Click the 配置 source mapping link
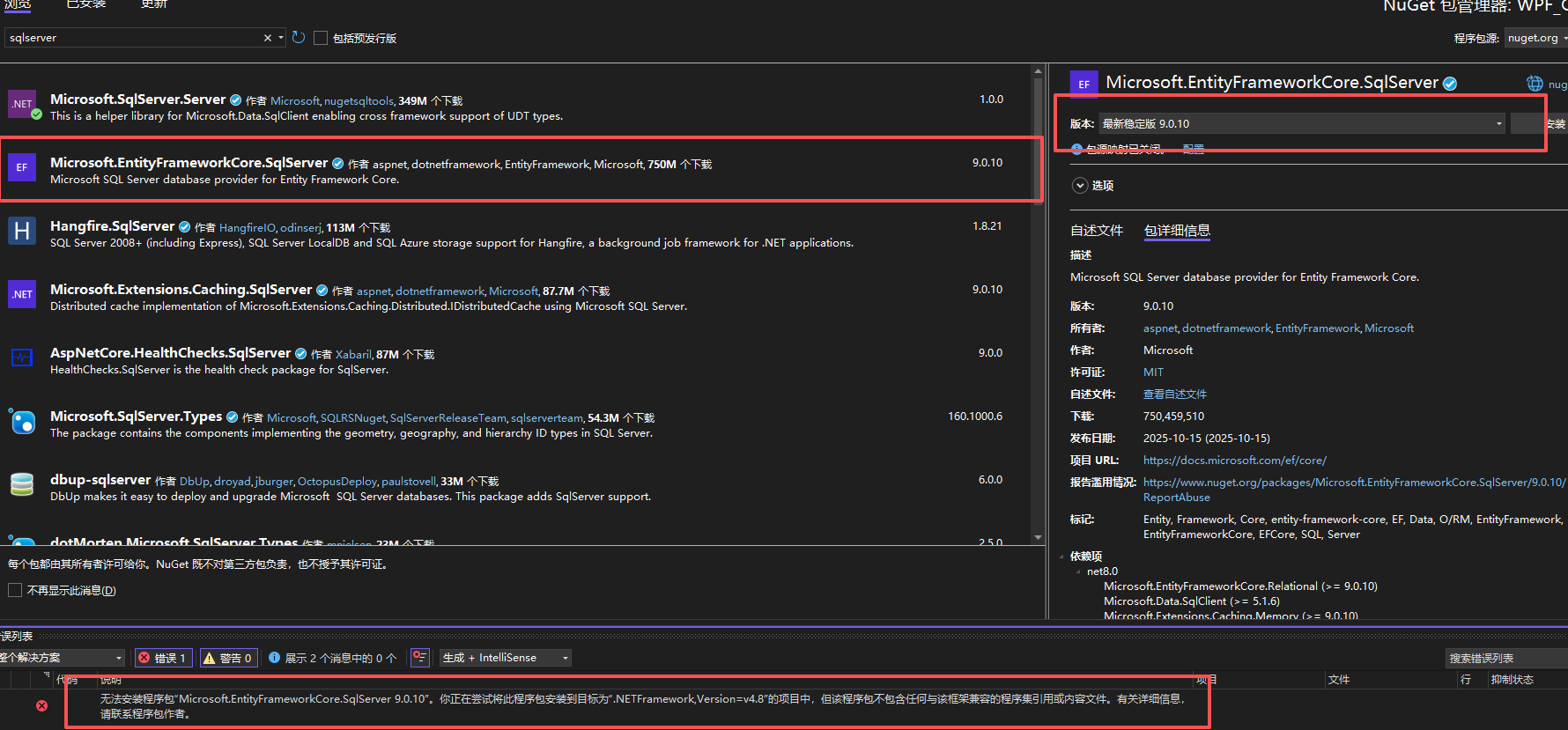Screen dimensions: 1568x730 (x=1194, y=149)
